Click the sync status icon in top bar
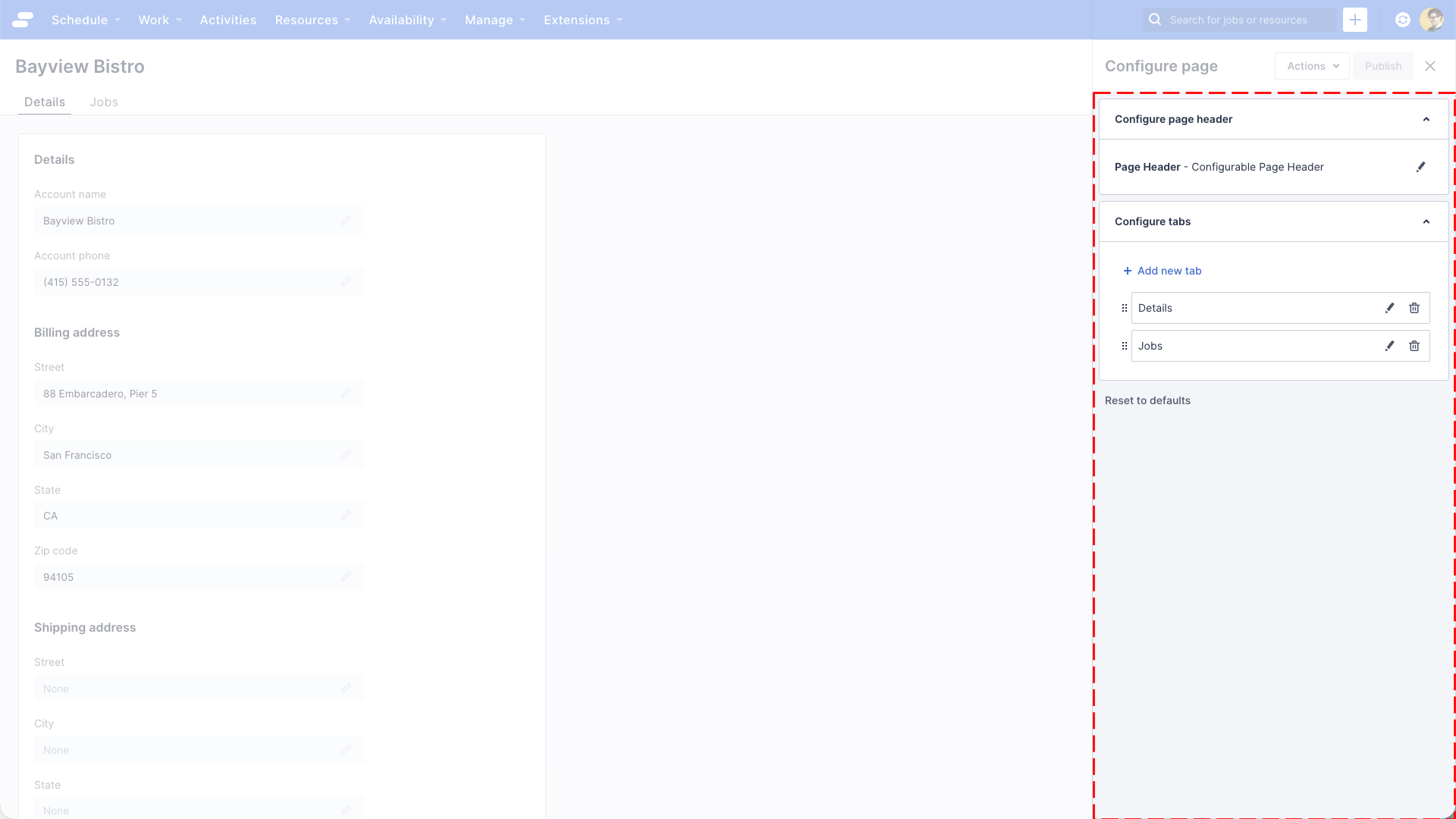1456x819 pixels. [x=1402, y=20]
